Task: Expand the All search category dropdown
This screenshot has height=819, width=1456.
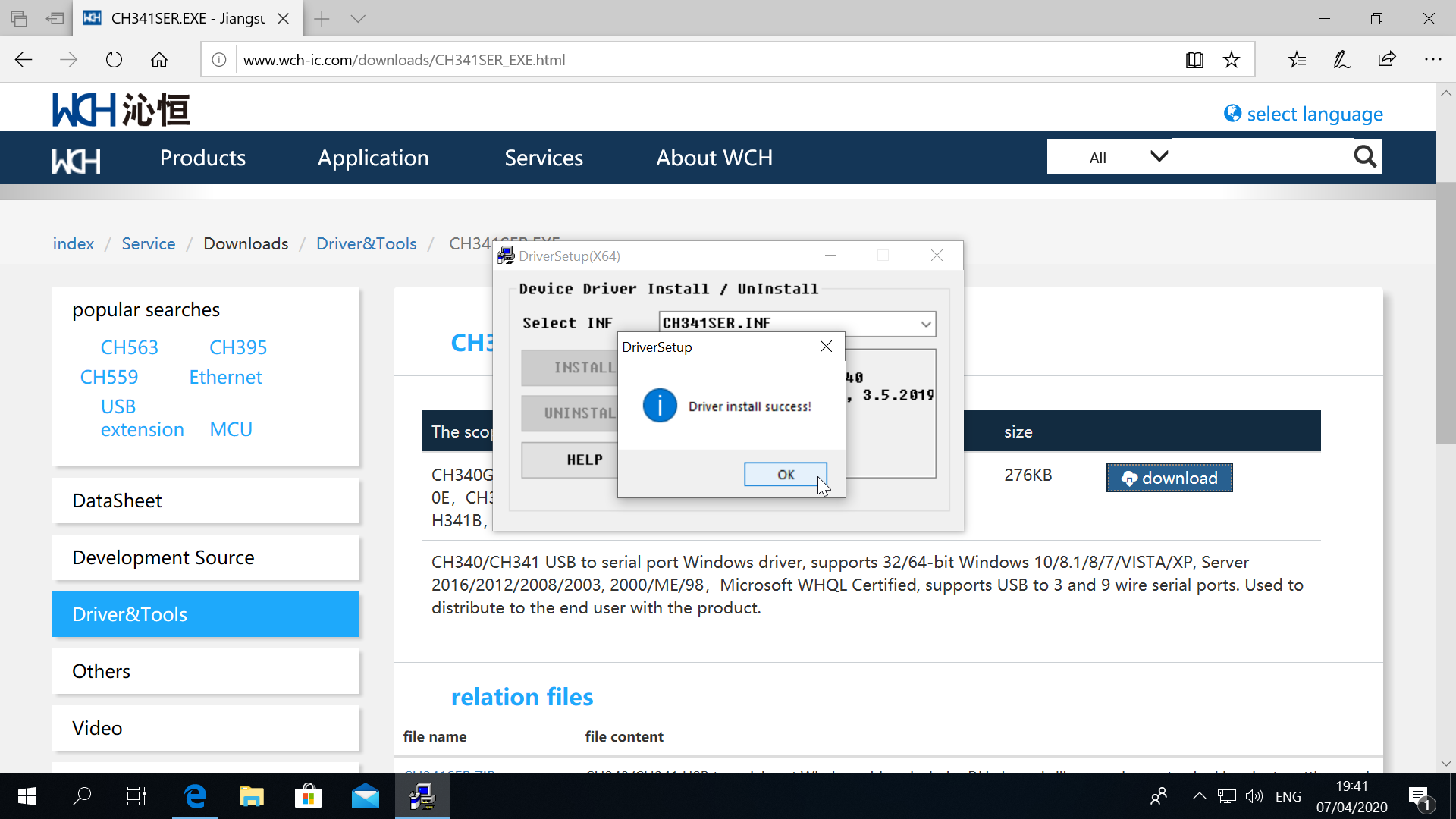Action: [x=1109, y=157]
